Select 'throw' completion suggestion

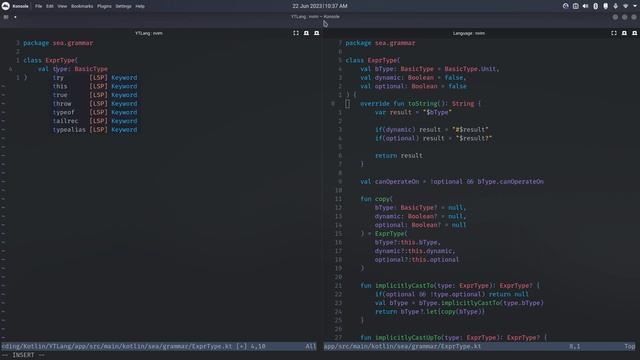point(95,104)
